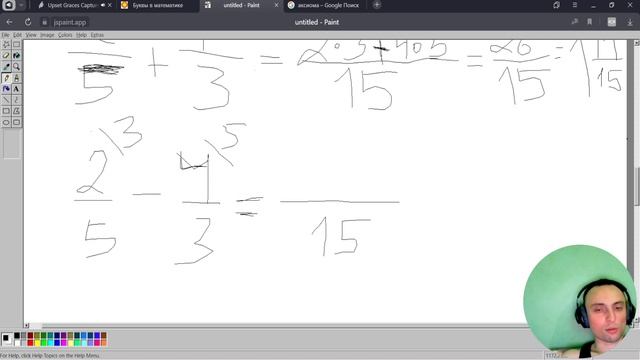Viewport: 640px width, 360px height.
Task: Pick the bright blue color swatch
Action: click(57, 342)
